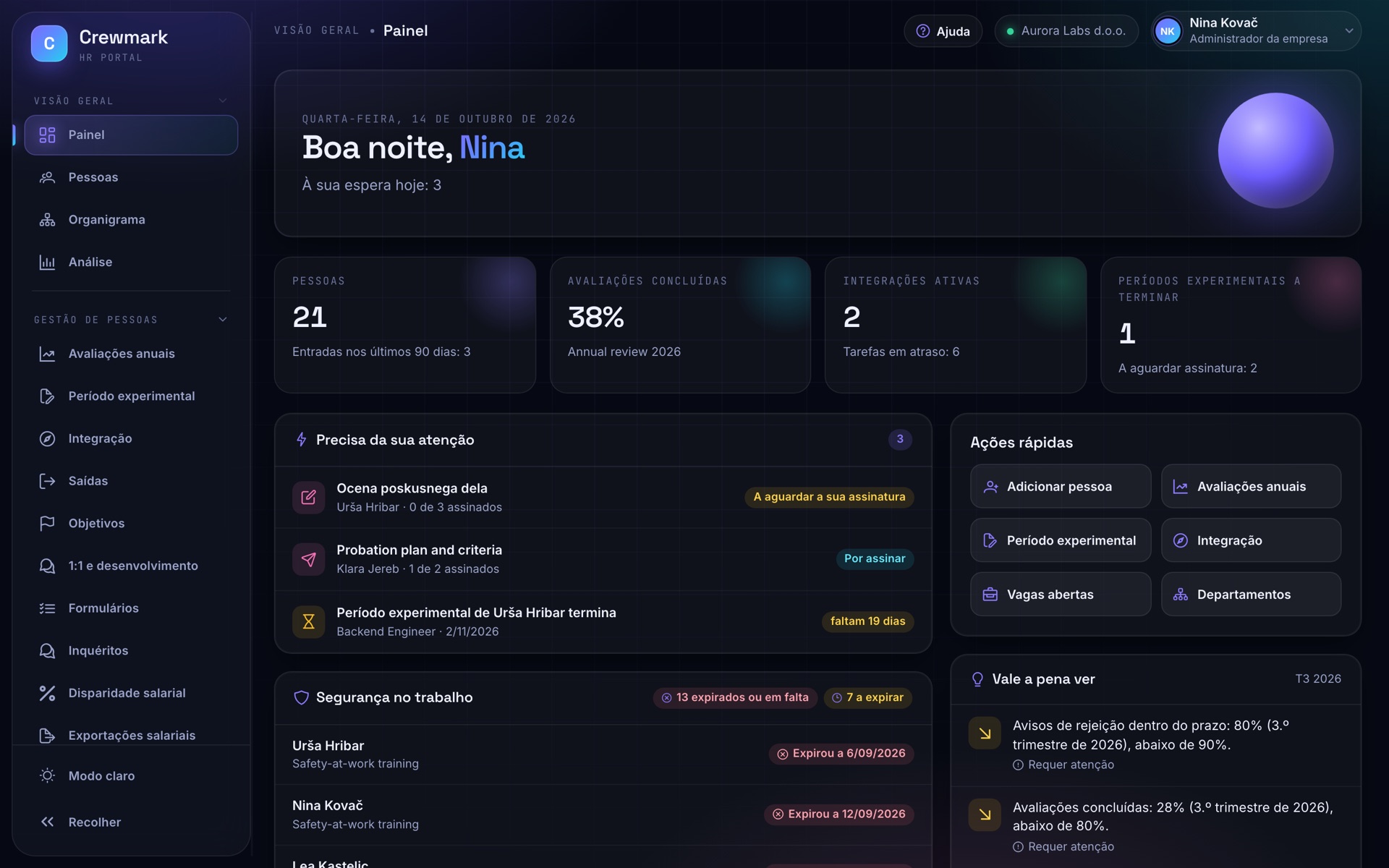Collapse the Gestão de Pessoas section
Screen dimensions: 1389x868
223,320
